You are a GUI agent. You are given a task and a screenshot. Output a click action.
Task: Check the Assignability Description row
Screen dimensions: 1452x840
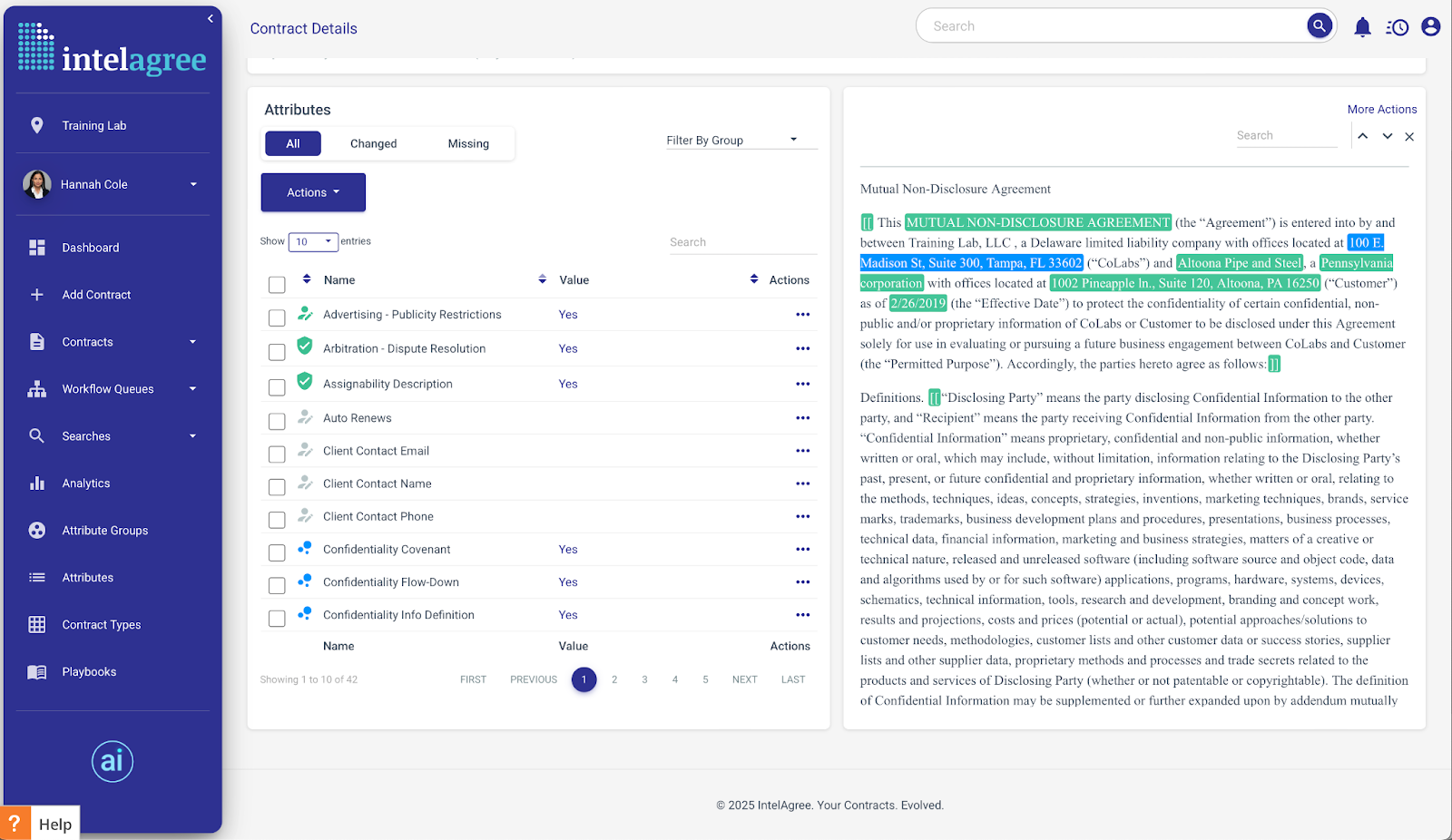click(277, 387)
